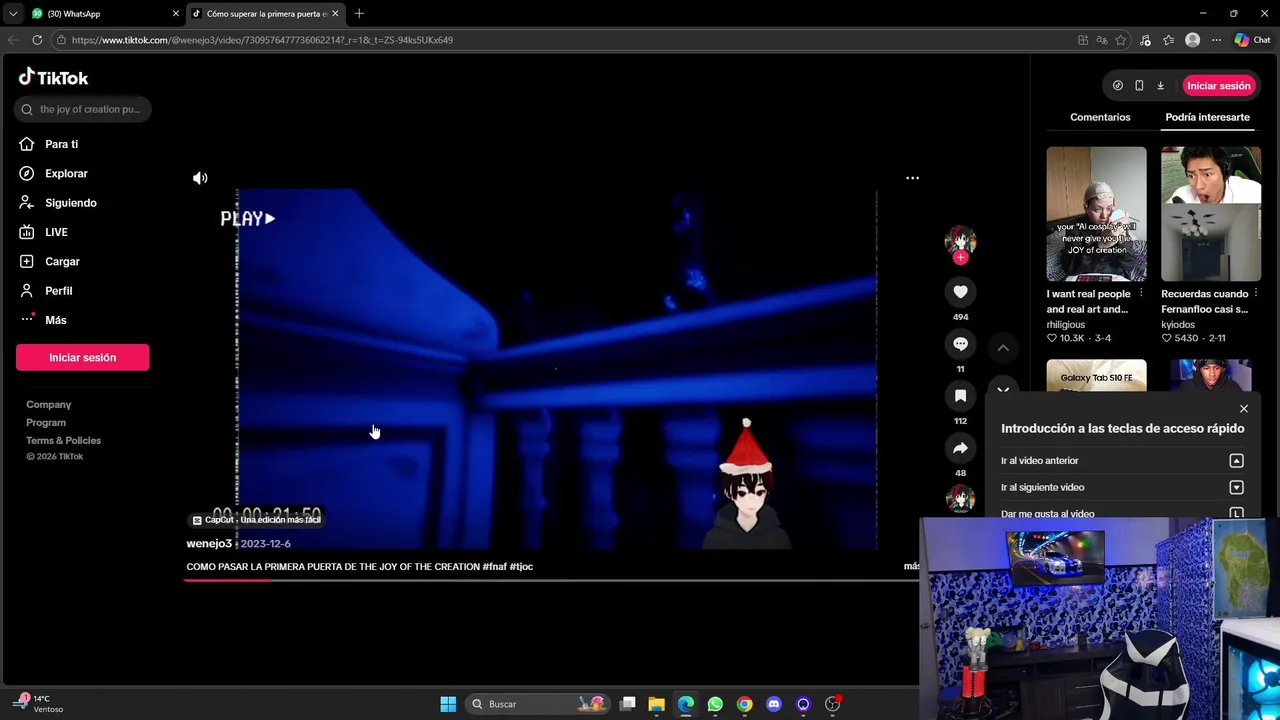This screenshot has height=720, width=1280.
Task: Open the Galaxy Tab S10 FE thumbnail
Action: pyautogui.click(x=1096, y=376)
